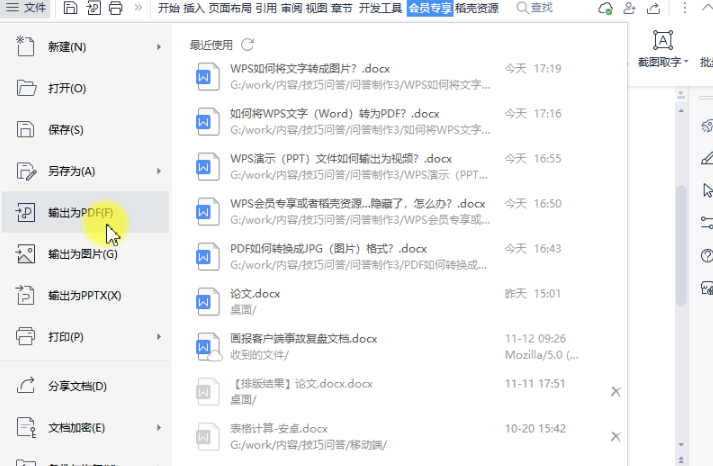Open the 截图取字 dropdown arrow

687,62
